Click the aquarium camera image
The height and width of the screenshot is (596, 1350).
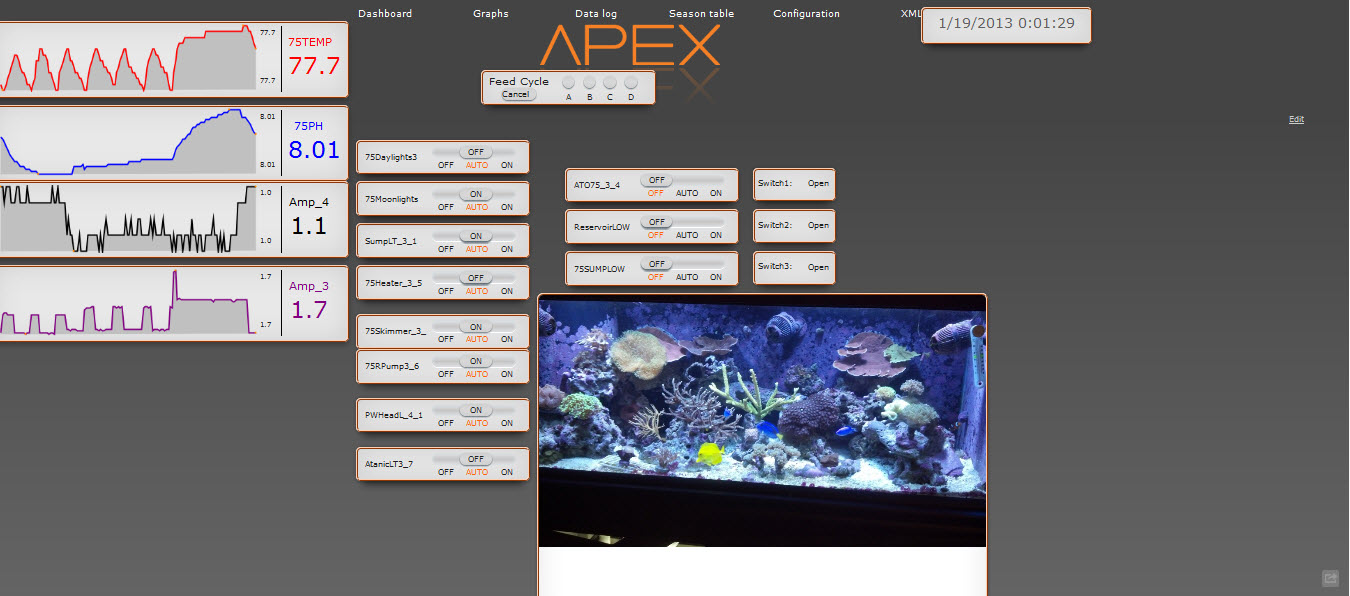tap(762, 420)
